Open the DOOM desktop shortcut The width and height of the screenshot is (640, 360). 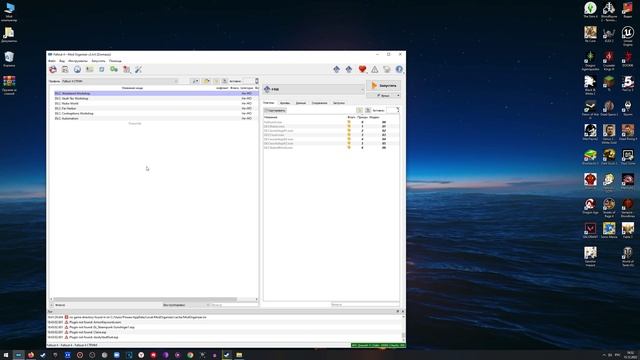(628, 59)
